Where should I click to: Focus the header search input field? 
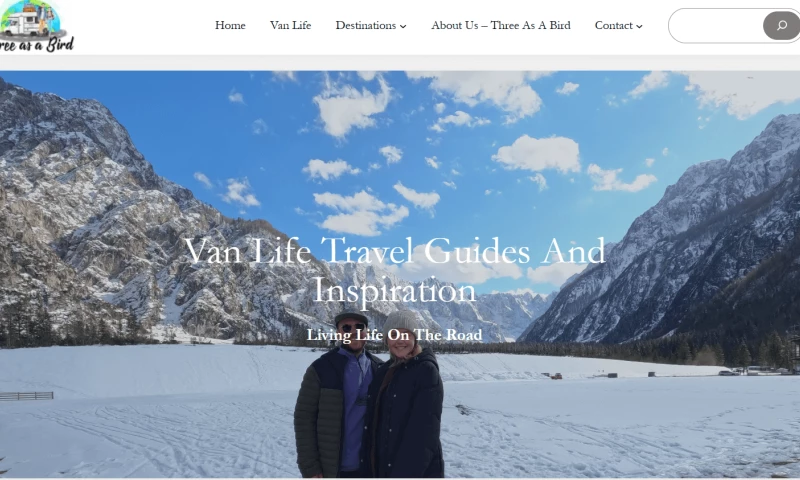716,26
